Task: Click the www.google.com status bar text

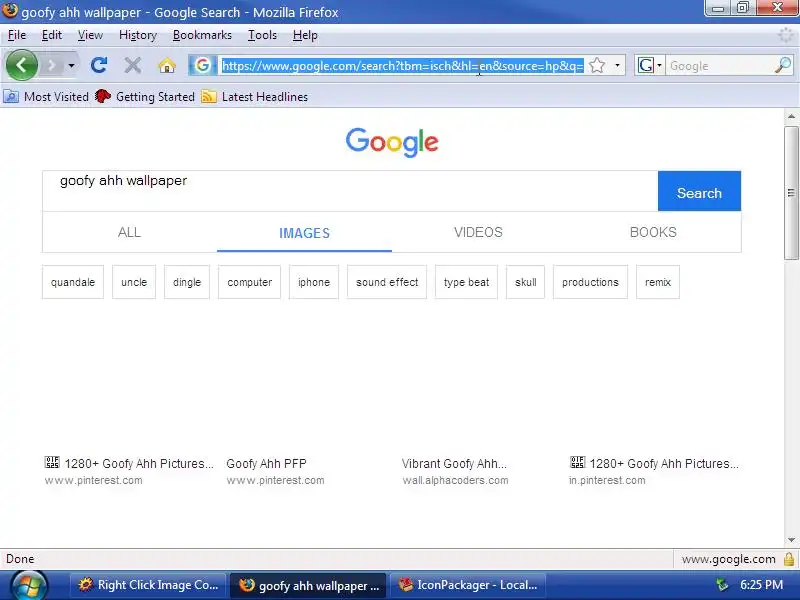Action: coord(729,559)
